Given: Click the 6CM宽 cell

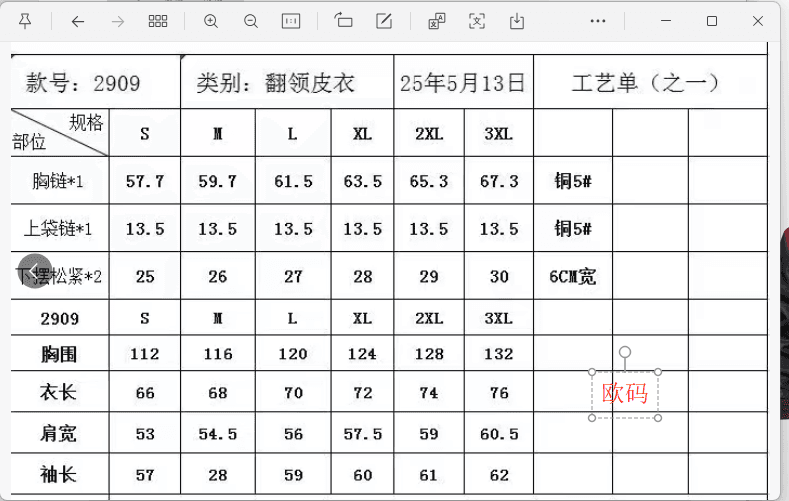Looking at the screenshot, I should tap(573, 277).
